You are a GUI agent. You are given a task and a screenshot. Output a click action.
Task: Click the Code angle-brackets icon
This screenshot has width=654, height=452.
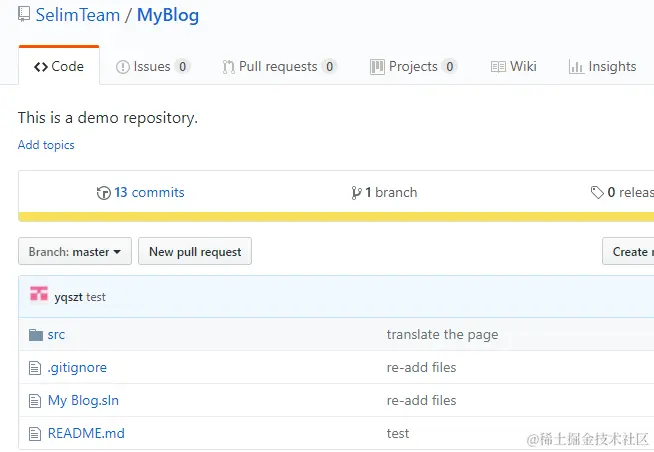click(x=41, y=67)
